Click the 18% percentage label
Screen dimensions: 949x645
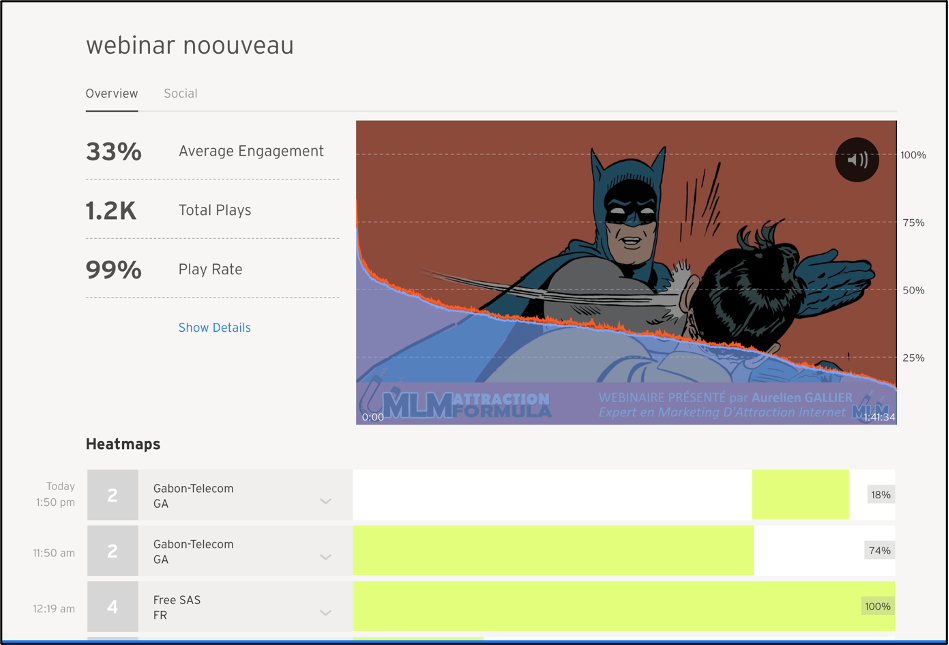[x=881, y=494]
